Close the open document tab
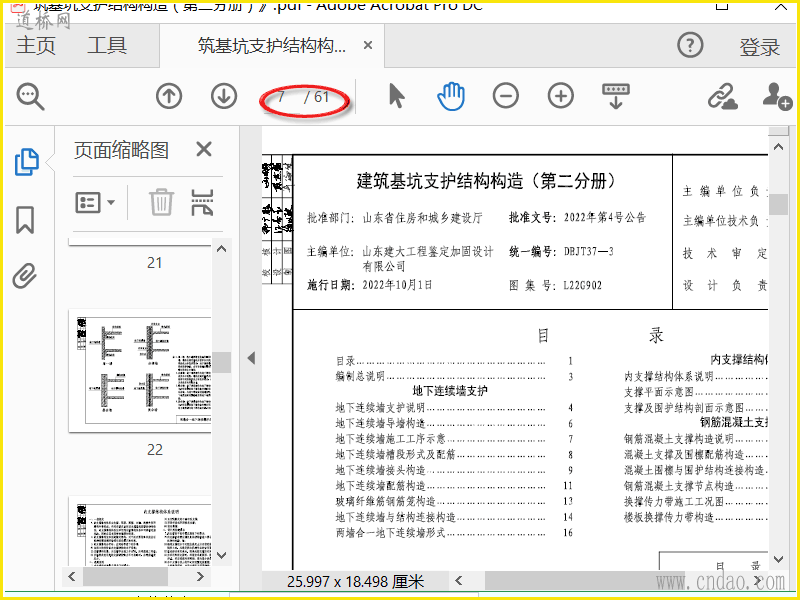This screenshot has height=600, width=800. [368, 45]
